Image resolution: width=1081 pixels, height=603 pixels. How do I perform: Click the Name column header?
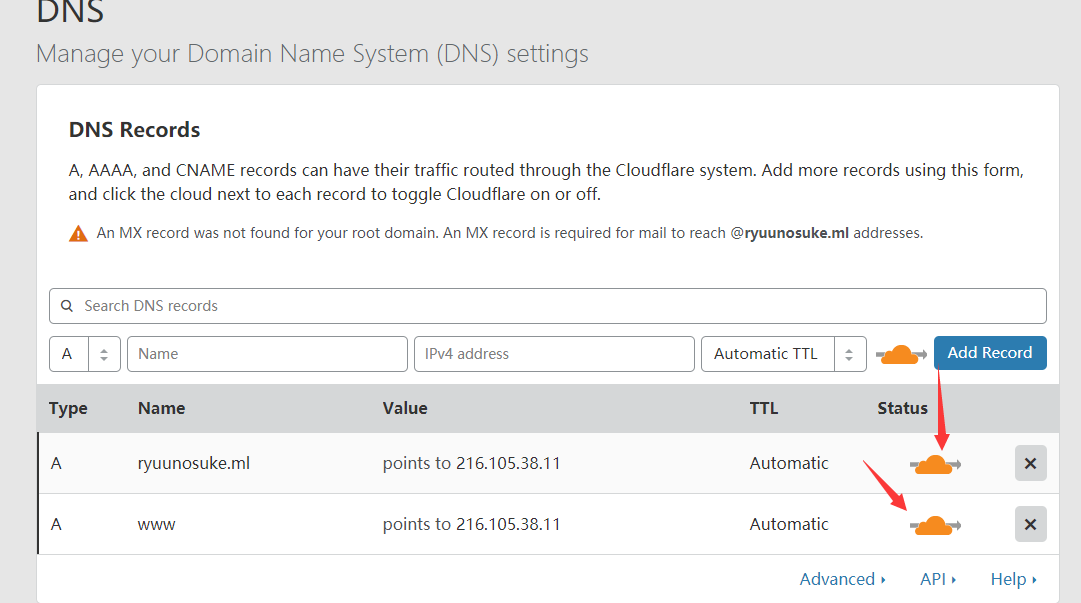tap(161, 409)
